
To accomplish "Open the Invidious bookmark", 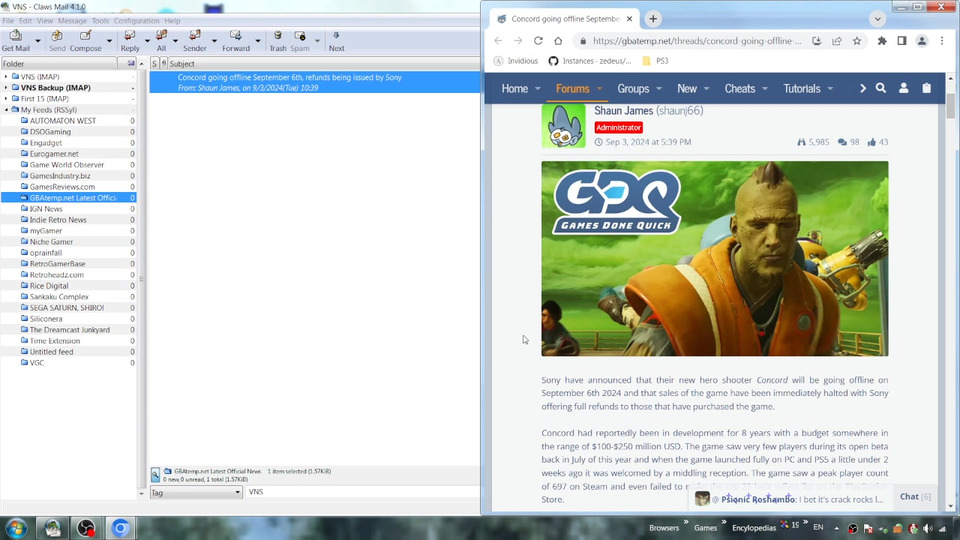I will tap(516, 61).
